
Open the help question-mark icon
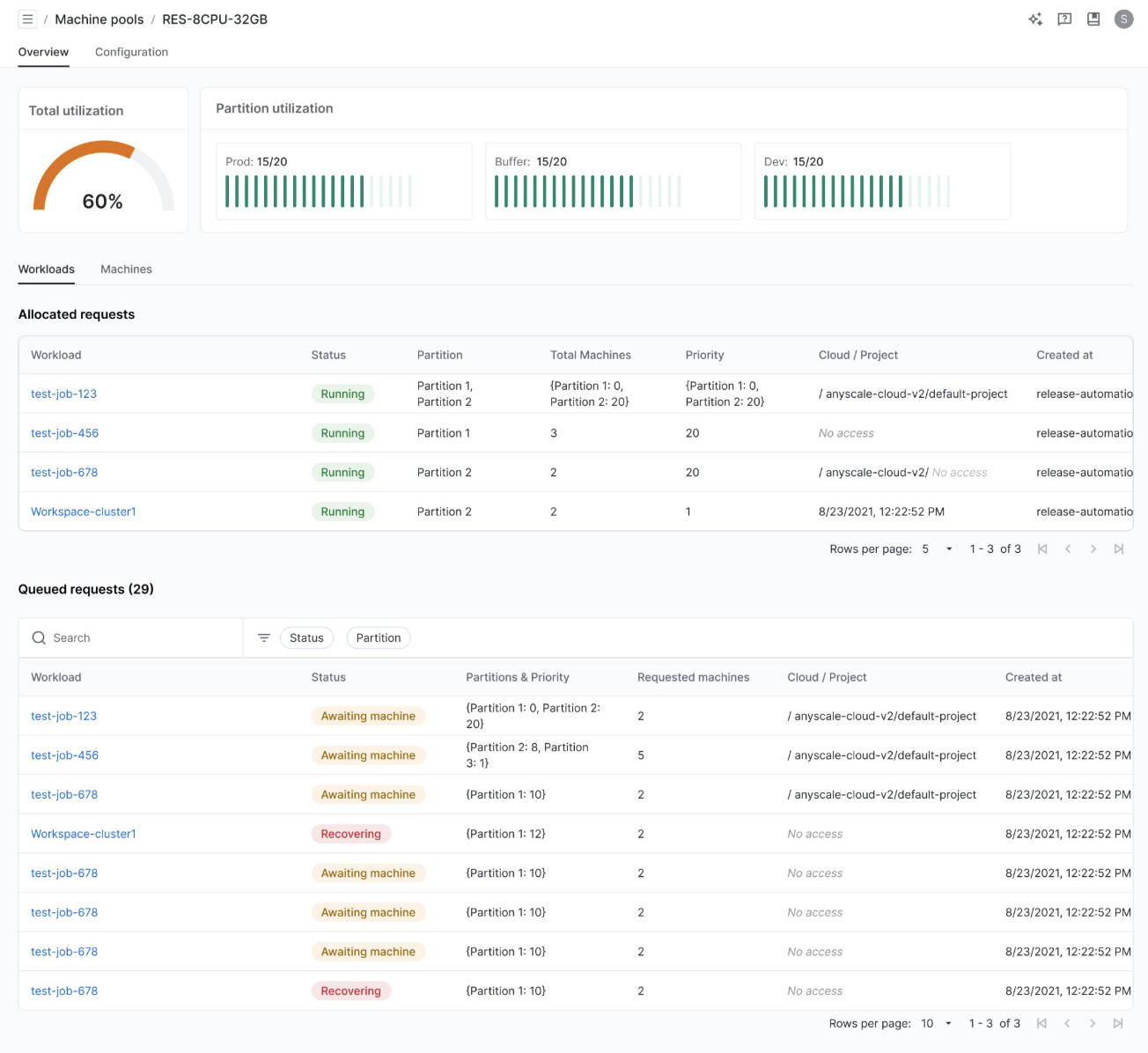(x=1064, y=19)
